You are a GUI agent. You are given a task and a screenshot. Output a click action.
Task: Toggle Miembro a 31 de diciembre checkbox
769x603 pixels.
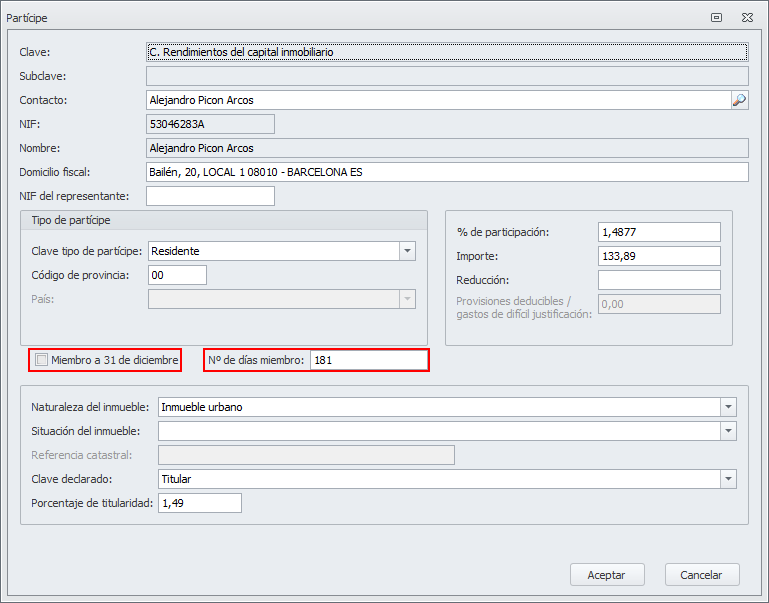[41, 360]
